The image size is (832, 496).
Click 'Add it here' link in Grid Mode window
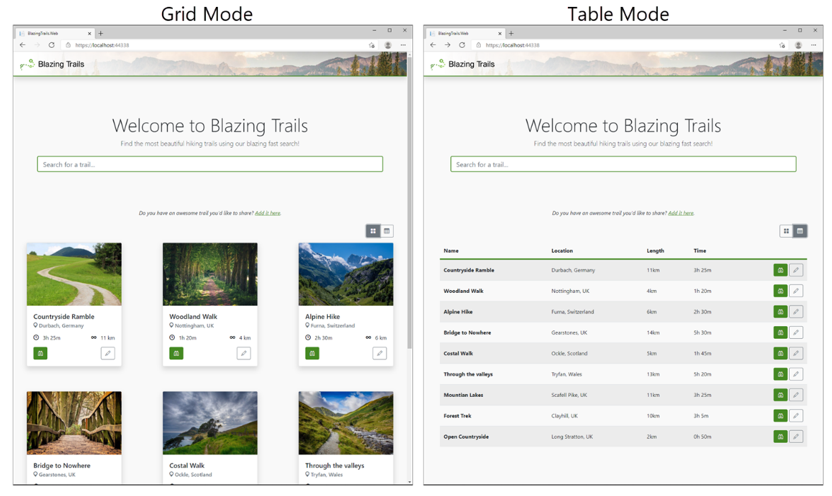[x=267, y=213]
